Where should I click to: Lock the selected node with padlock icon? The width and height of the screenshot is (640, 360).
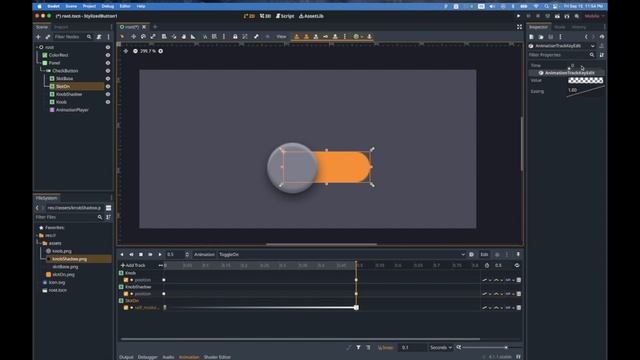(x=235, y=37)
